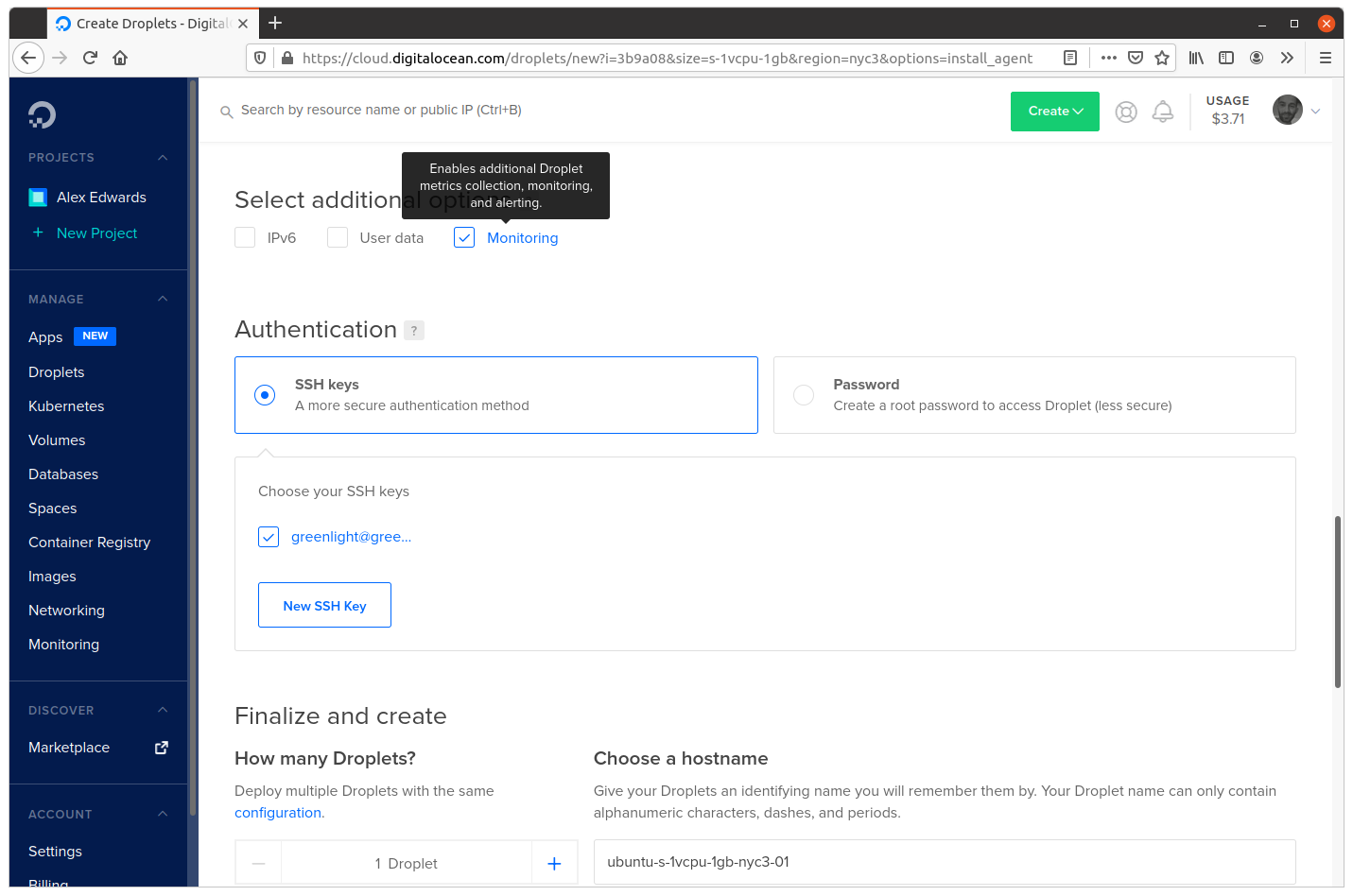Collapse the Projects sidebar section
The image size is (1353, 896).
pos(163,158)
